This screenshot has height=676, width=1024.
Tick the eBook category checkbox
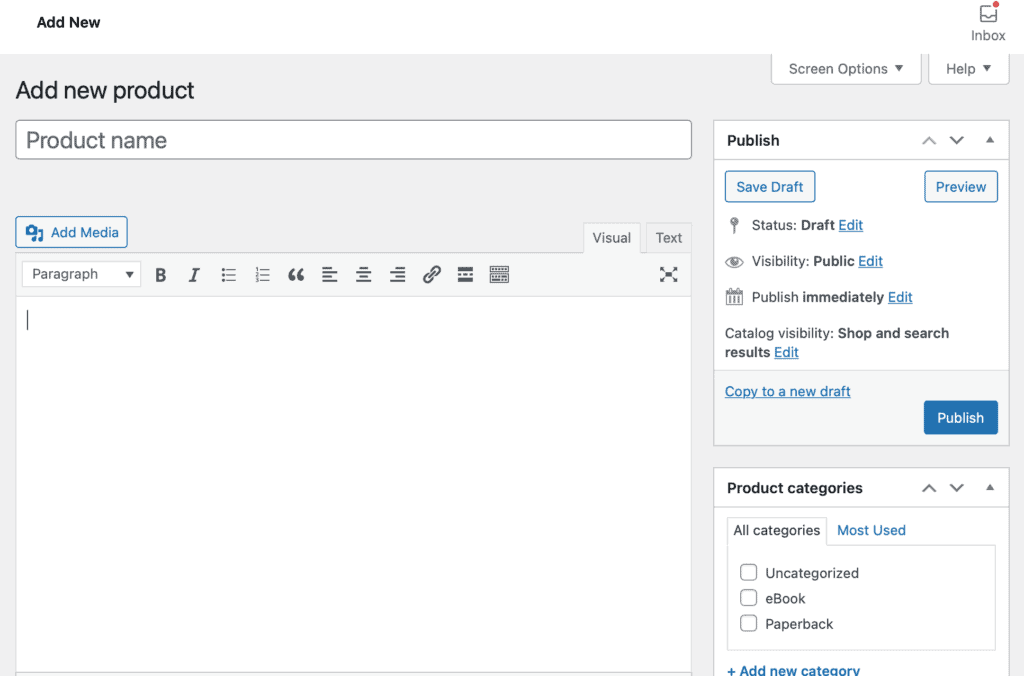(748, 598)
